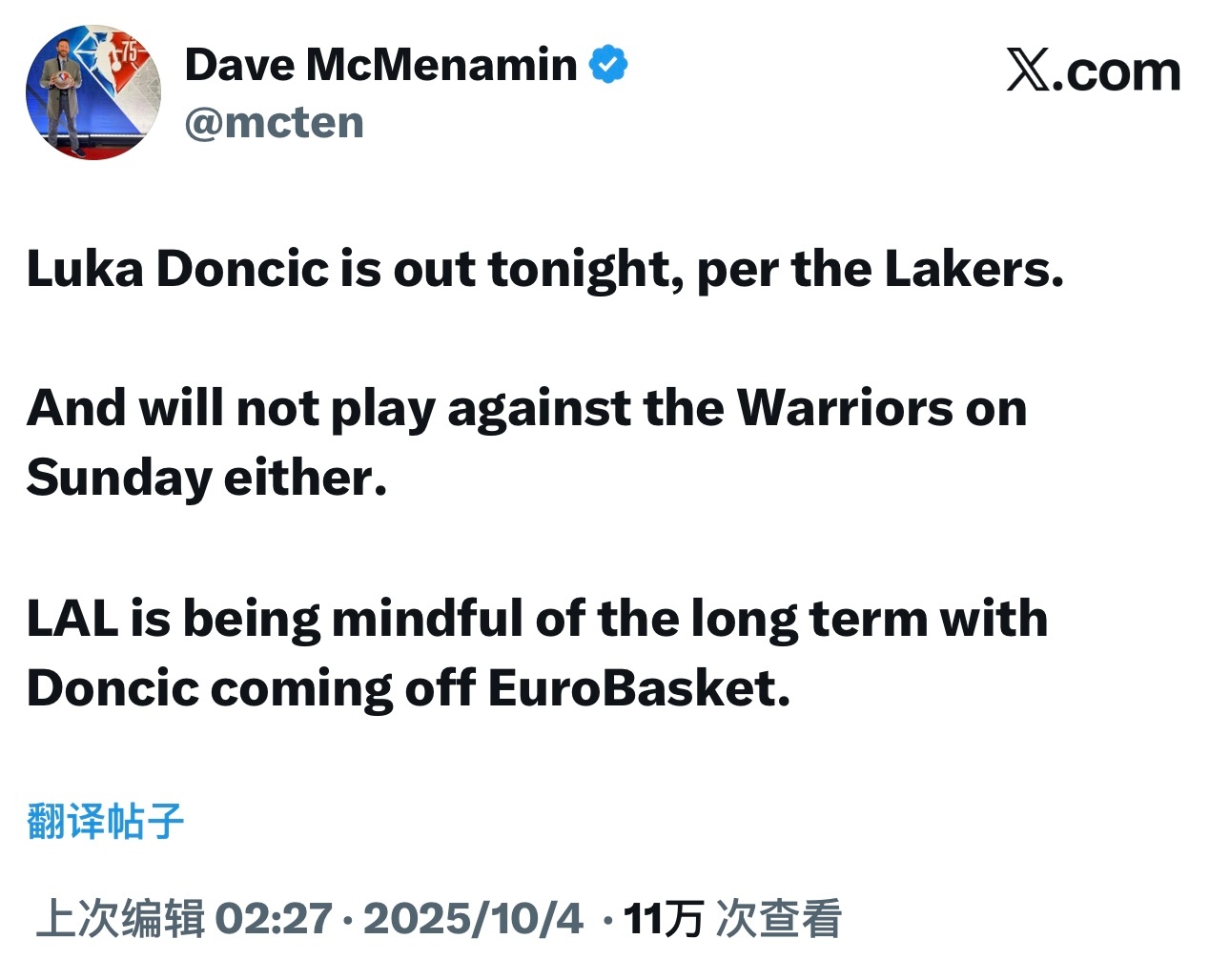The height and width of the screenshot is (980, 1230).
Task: Click the word 'EuroBasket' in the tweet
Action: [x=637, y=688]
